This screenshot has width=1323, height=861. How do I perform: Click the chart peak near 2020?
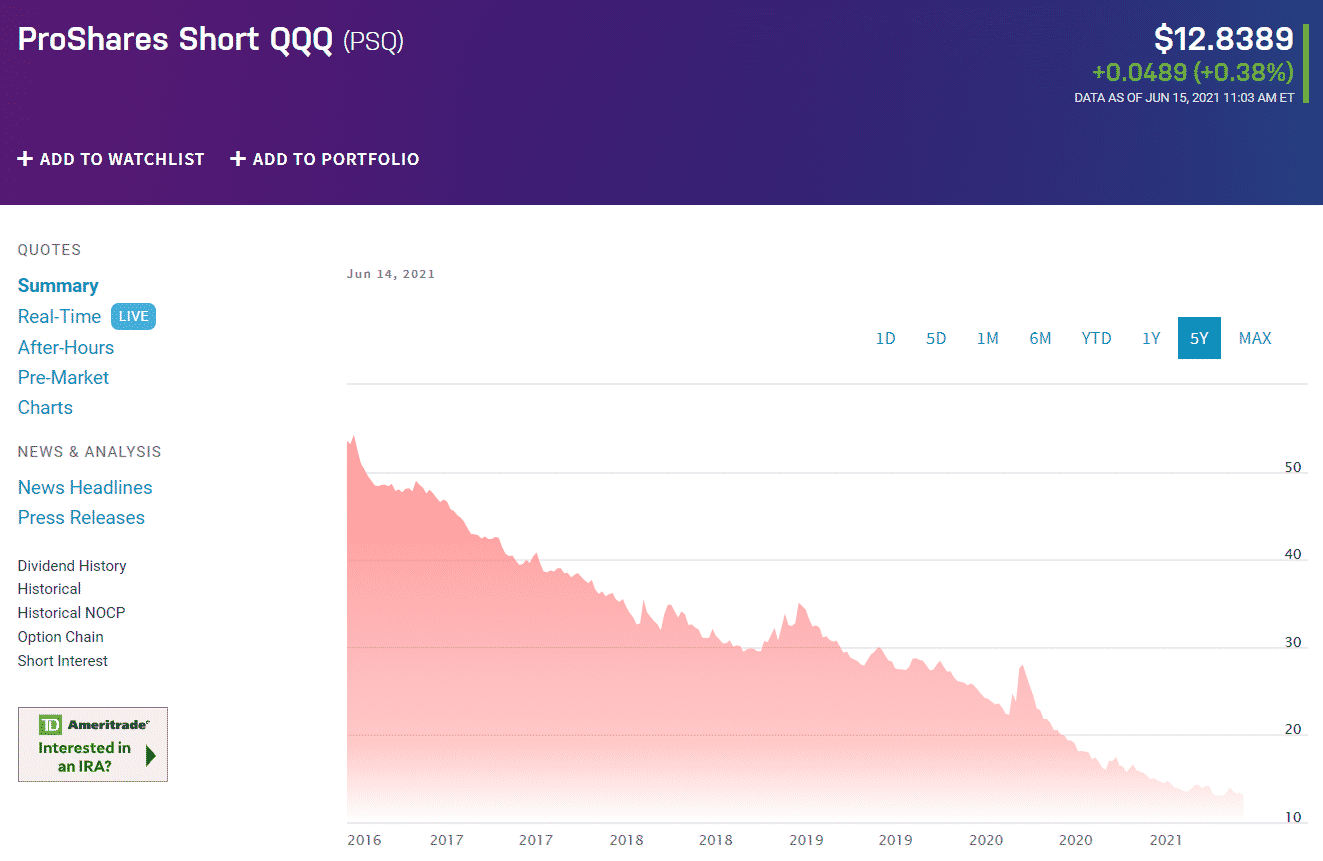[1022, 667]
